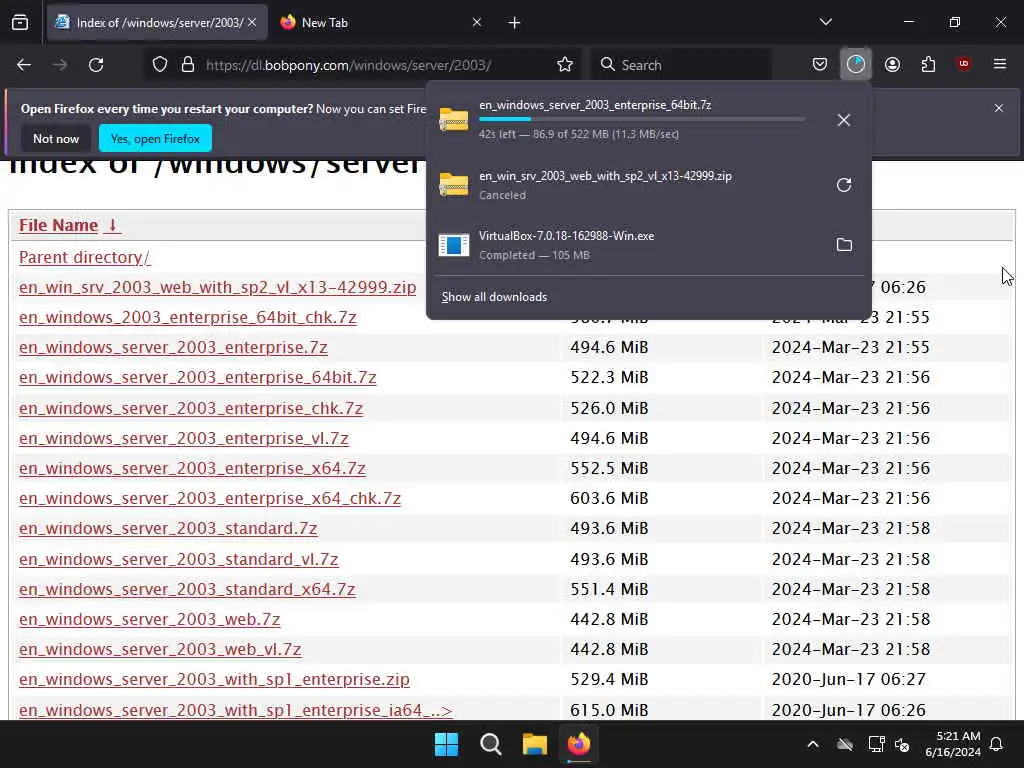
Task: Download en_win_srv_2003_web_with_sp2_vl_x13-42999.zip
Action: 217,287
